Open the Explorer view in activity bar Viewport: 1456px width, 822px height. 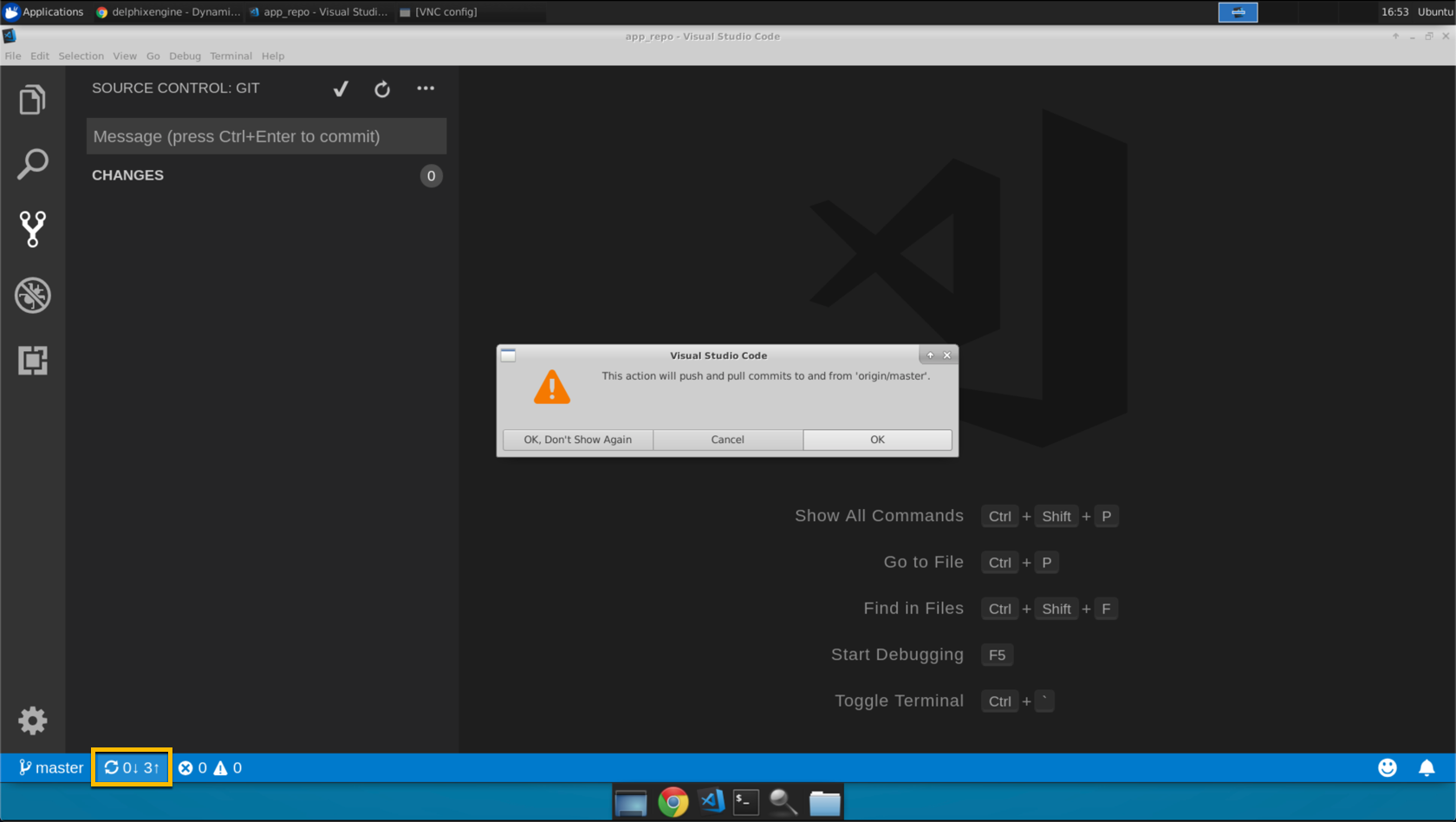coord(32,100)
